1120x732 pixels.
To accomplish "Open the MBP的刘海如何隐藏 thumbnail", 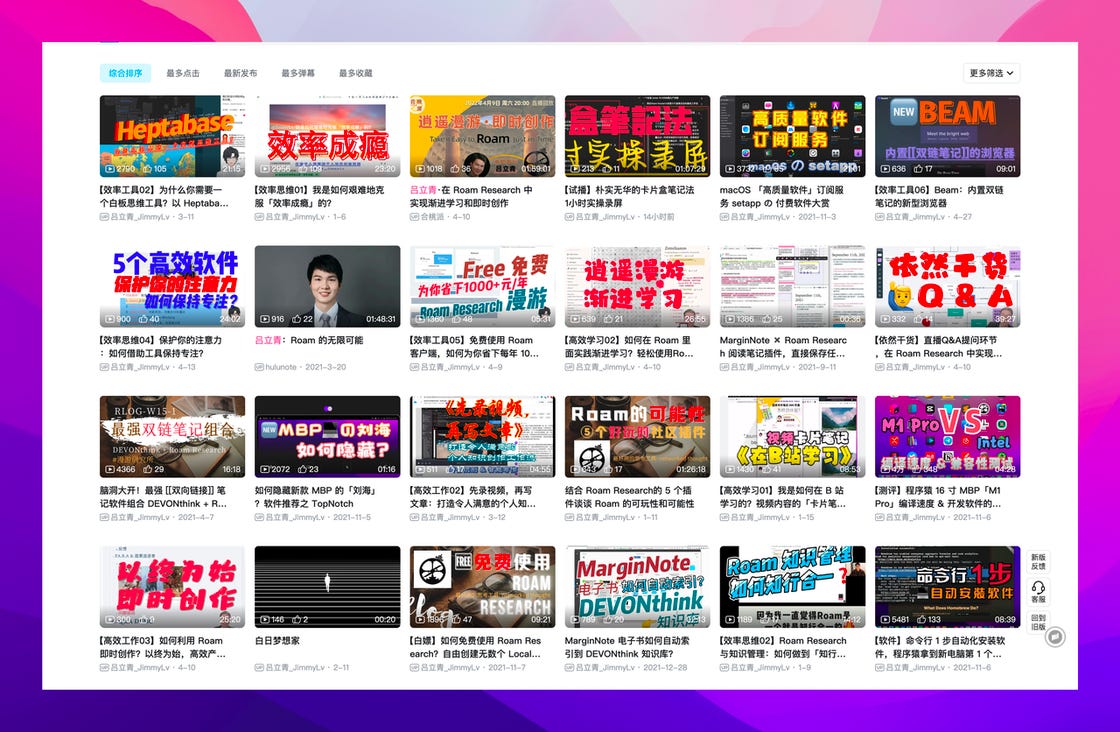I will 327,436.
